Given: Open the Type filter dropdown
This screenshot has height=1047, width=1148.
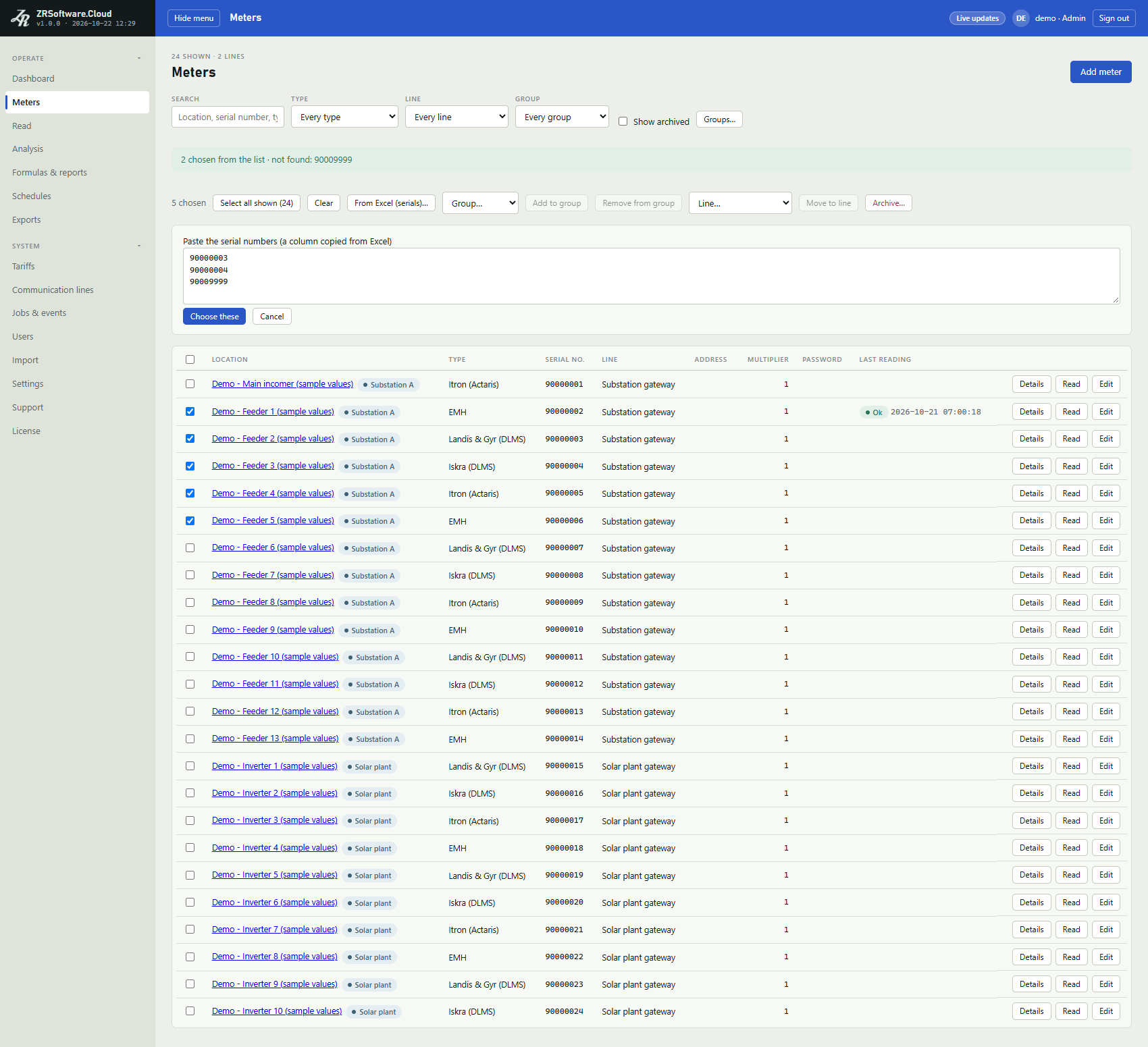Looking at the screenshot, I should [x=344, y=117].
